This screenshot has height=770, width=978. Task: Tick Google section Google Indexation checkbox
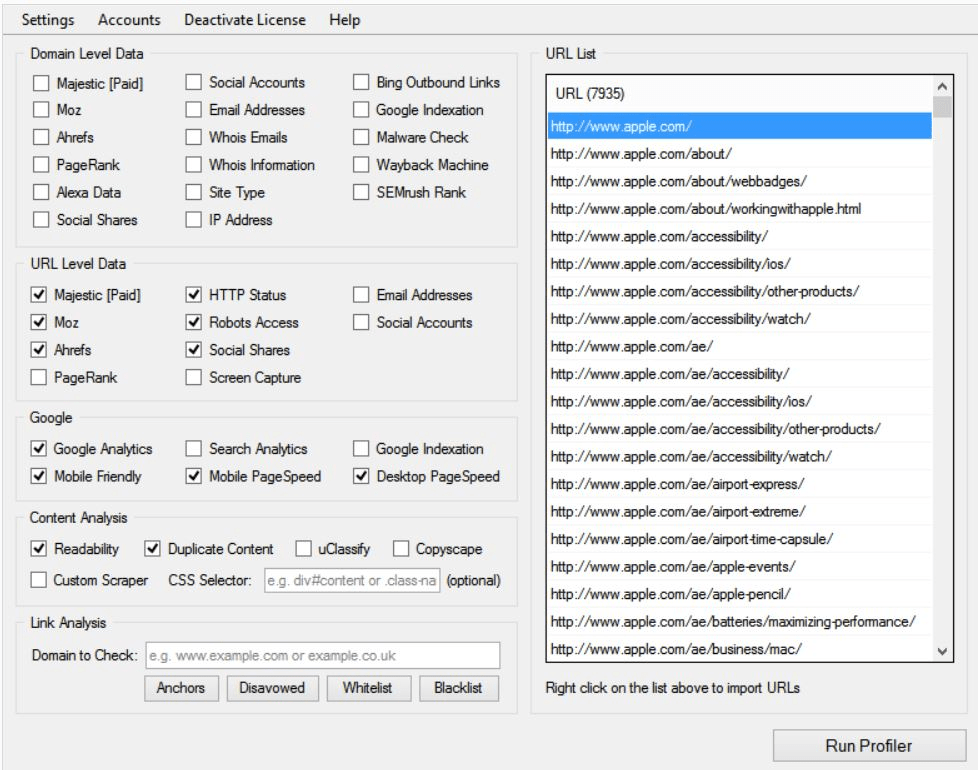(361, 448)
